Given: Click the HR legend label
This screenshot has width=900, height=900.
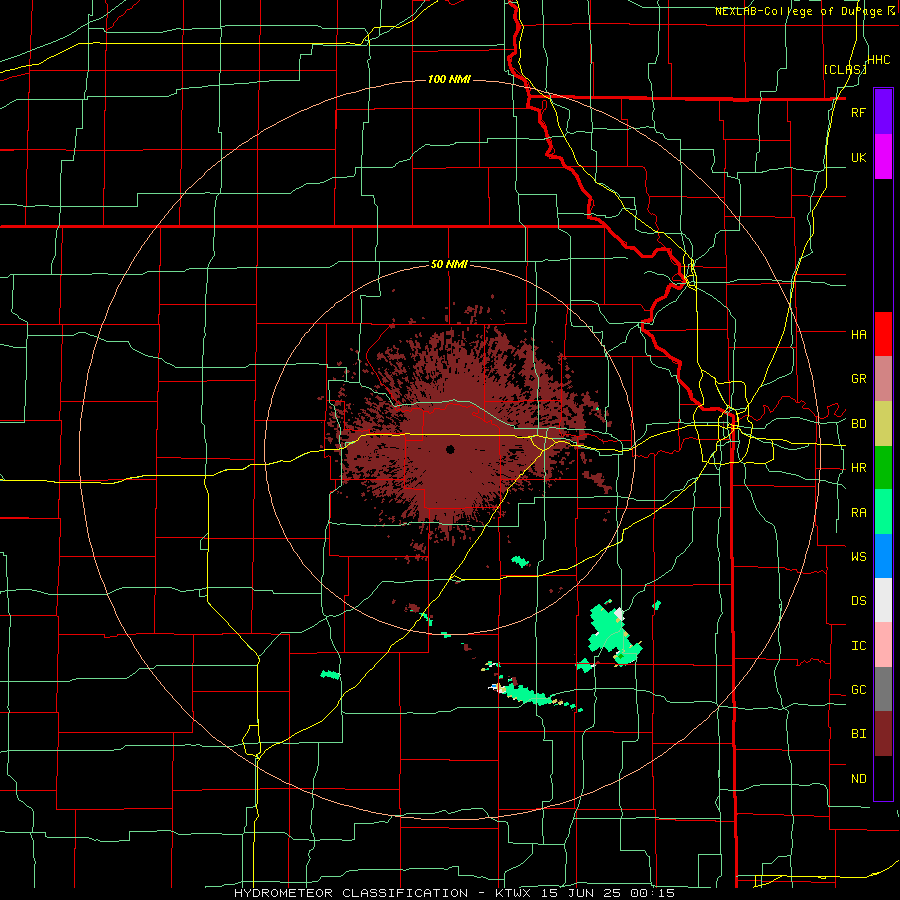Looking at the screenshot, I should pos(859,468).
